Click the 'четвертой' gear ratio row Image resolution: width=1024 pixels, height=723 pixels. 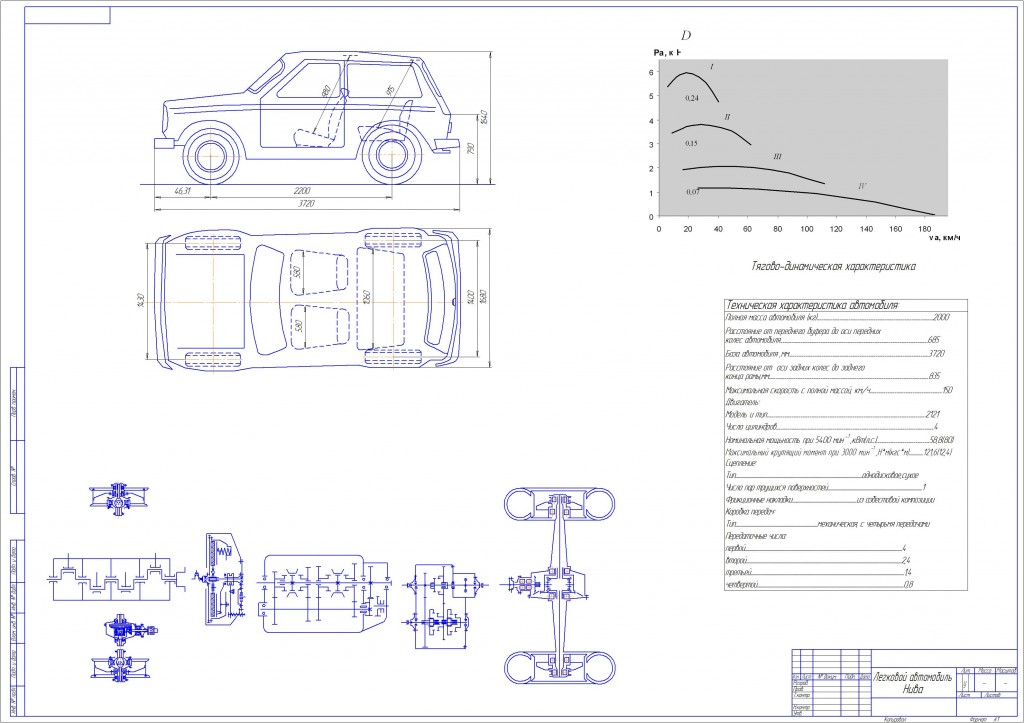point(820,585)
